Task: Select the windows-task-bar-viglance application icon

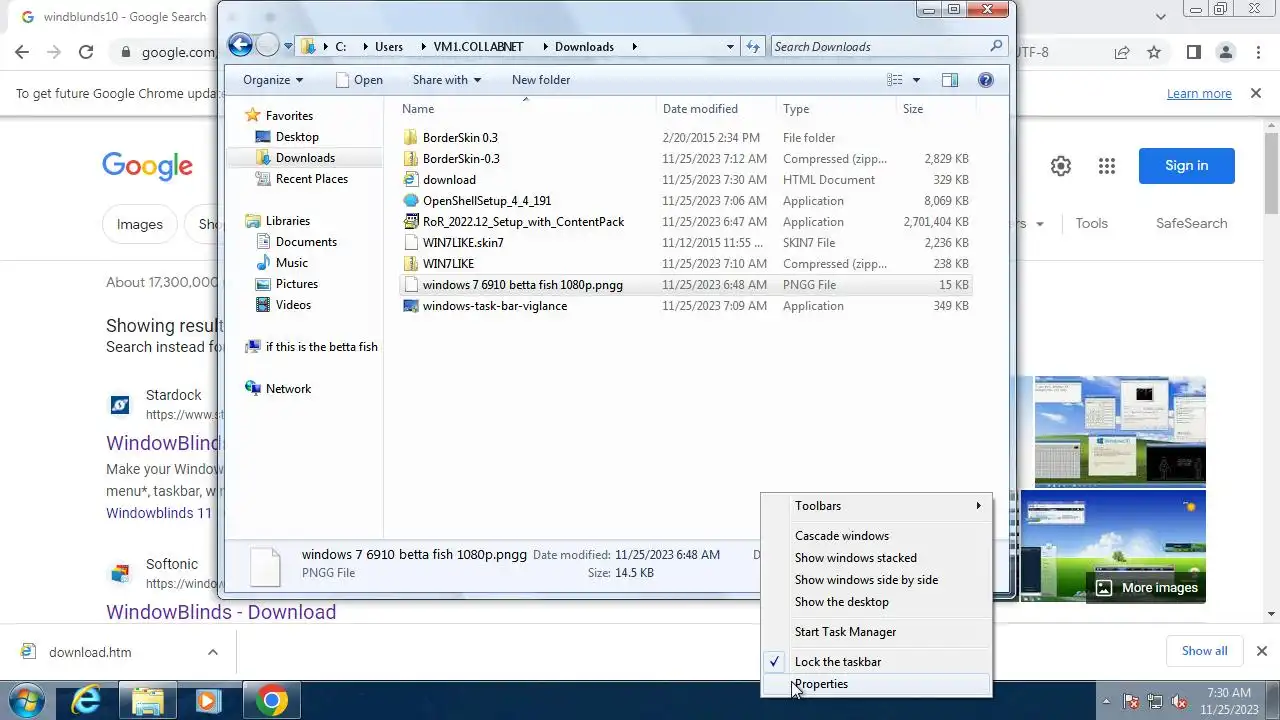Action: tap(410, 306)
